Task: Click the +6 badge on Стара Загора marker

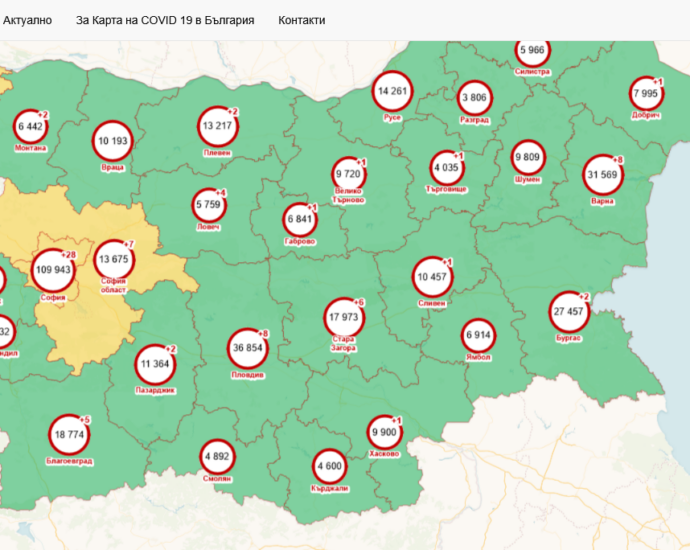Action: (359, 302)
